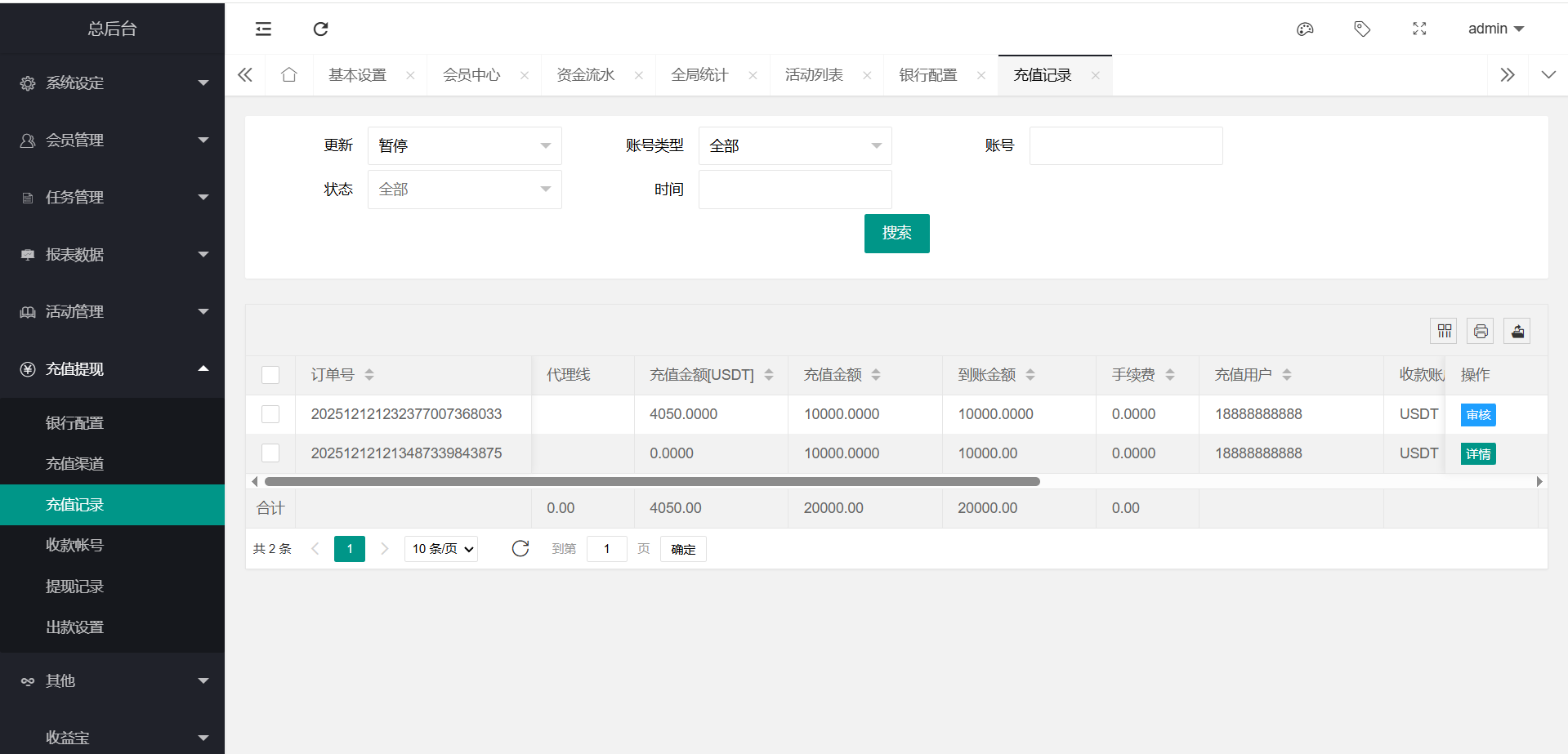Open the 账号类型 dropdown

coord(794,146)
